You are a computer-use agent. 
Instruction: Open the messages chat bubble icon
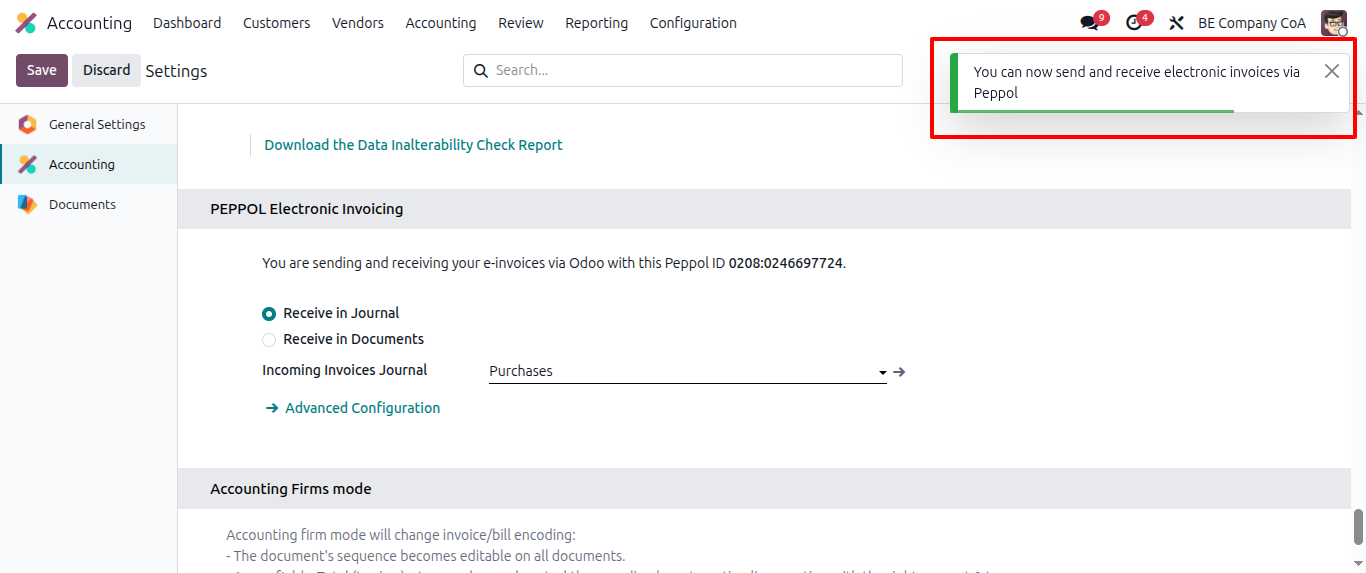tap(1089, 23)
